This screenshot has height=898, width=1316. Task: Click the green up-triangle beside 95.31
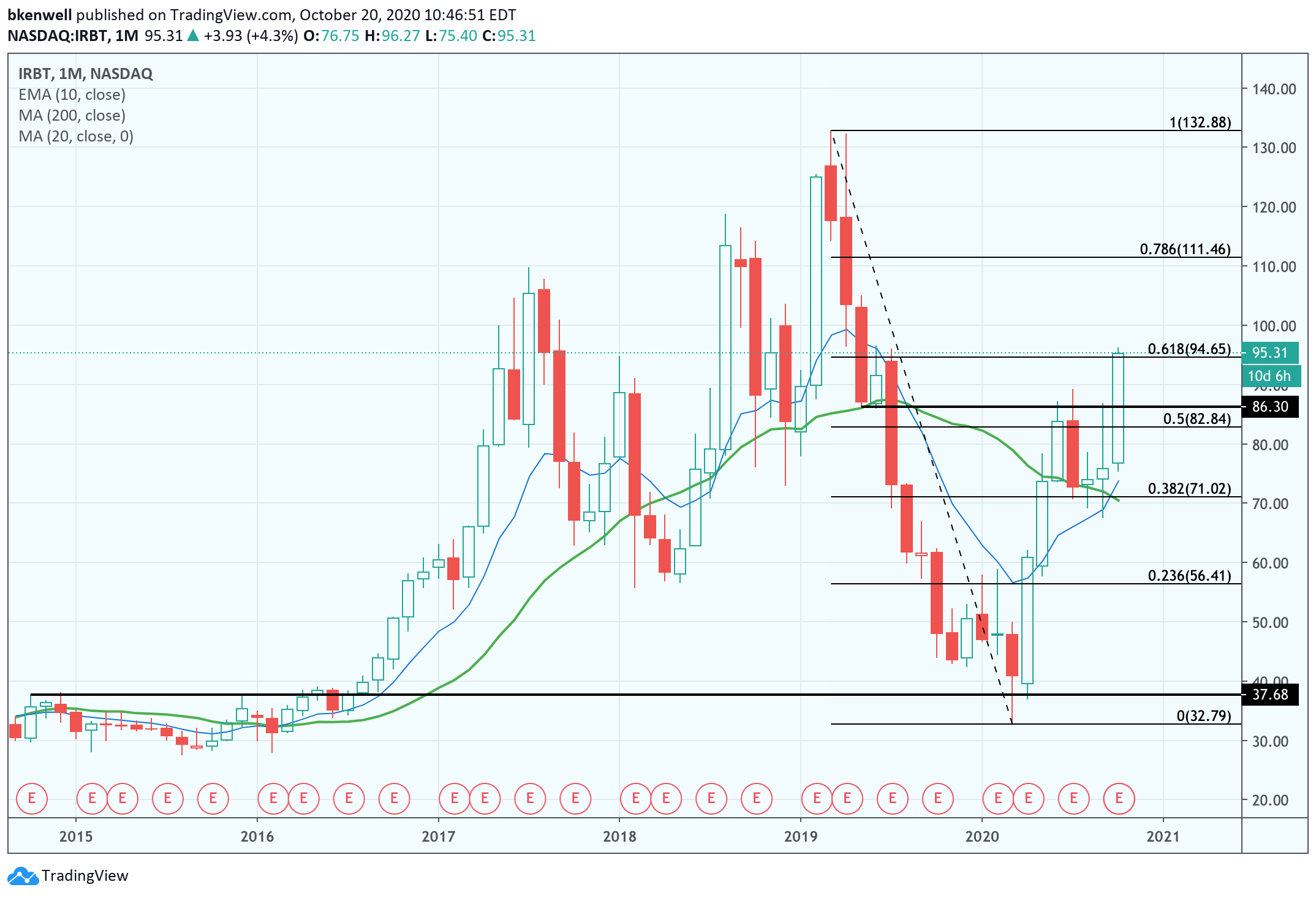(x=193, y=36)
